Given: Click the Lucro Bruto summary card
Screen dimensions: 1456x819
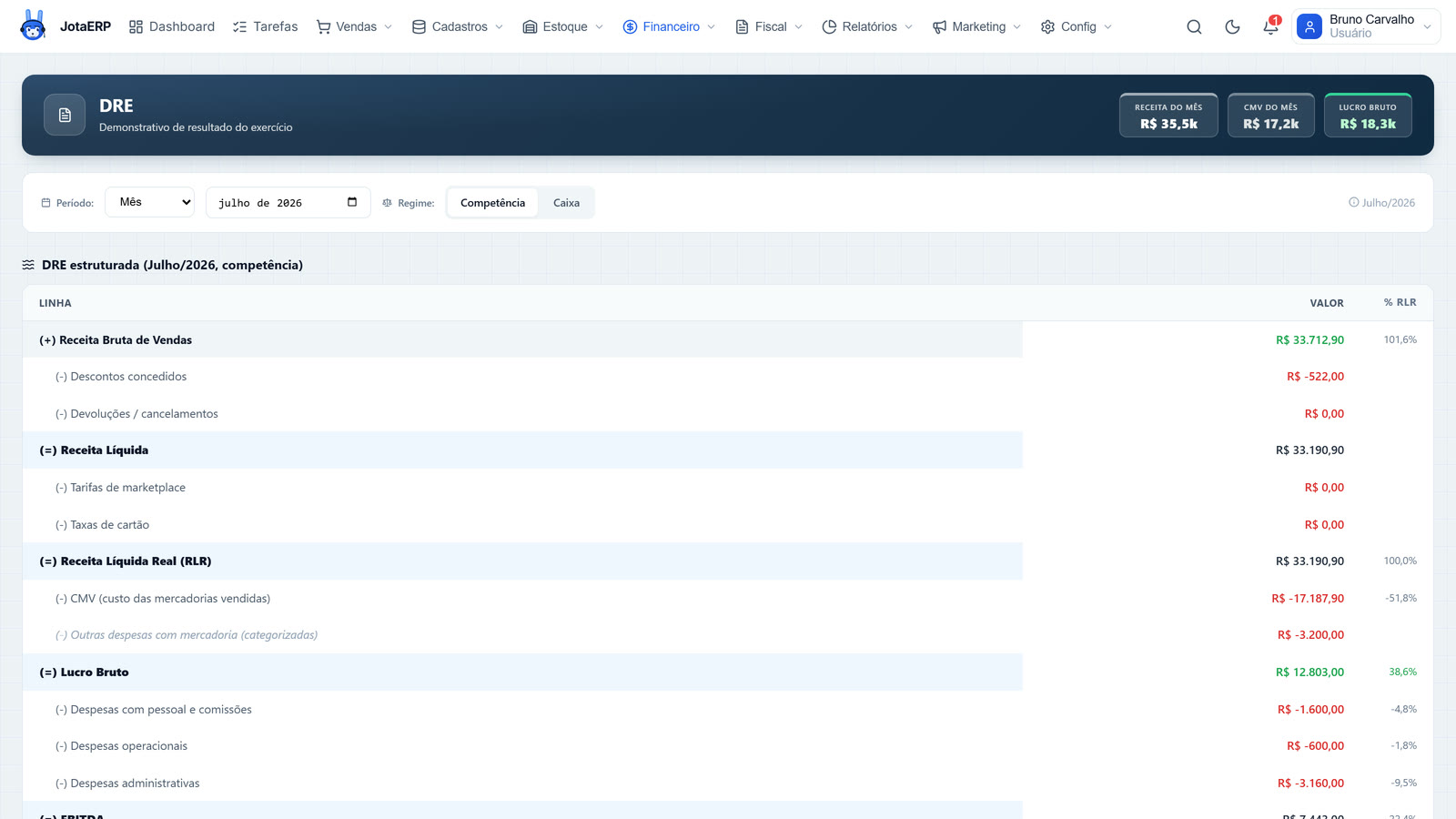Looking at the screenshot, I should pos(1368,116).
